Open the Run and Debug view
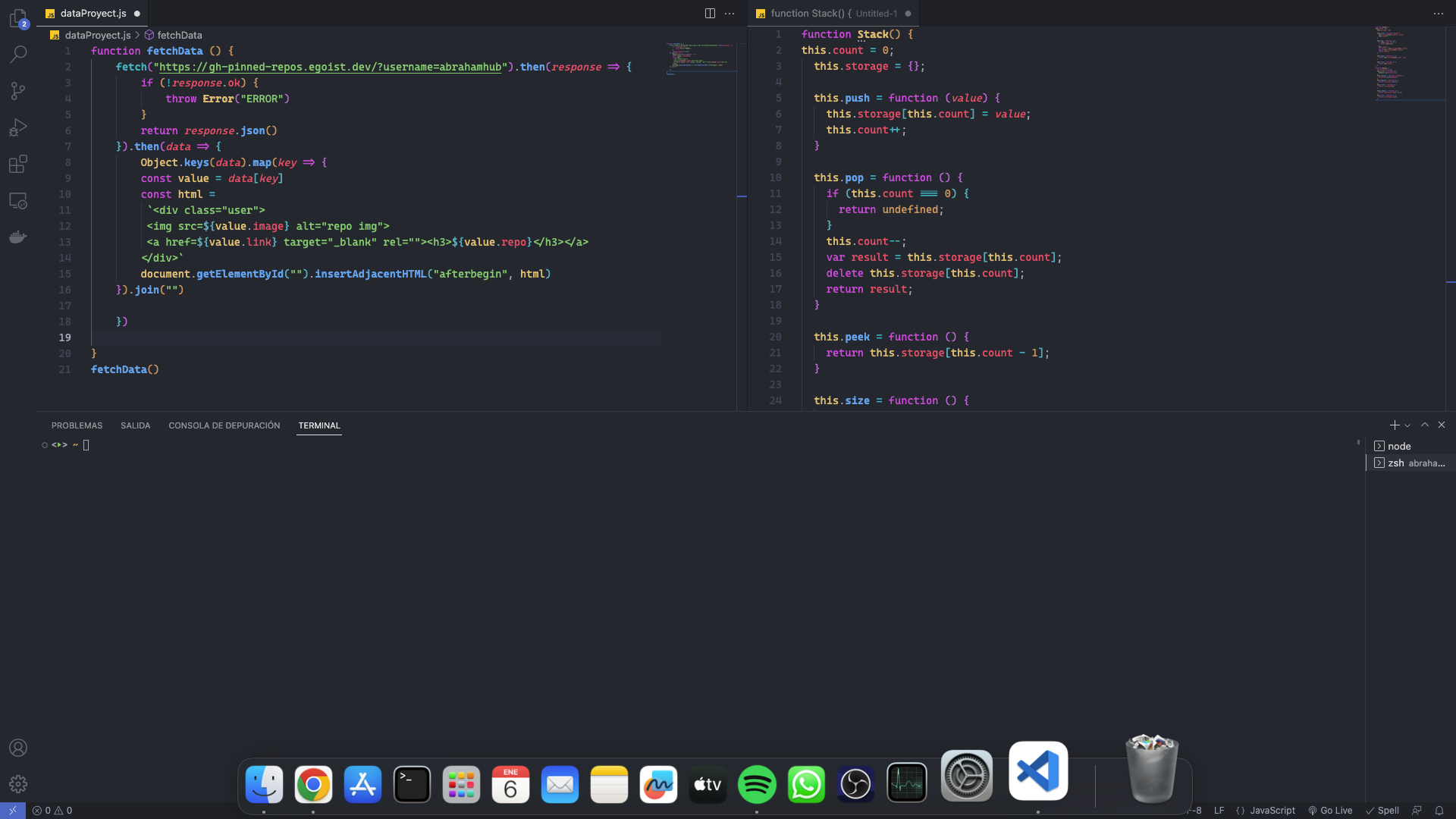Screen dimensions: 1456x819 coord(18,127)
